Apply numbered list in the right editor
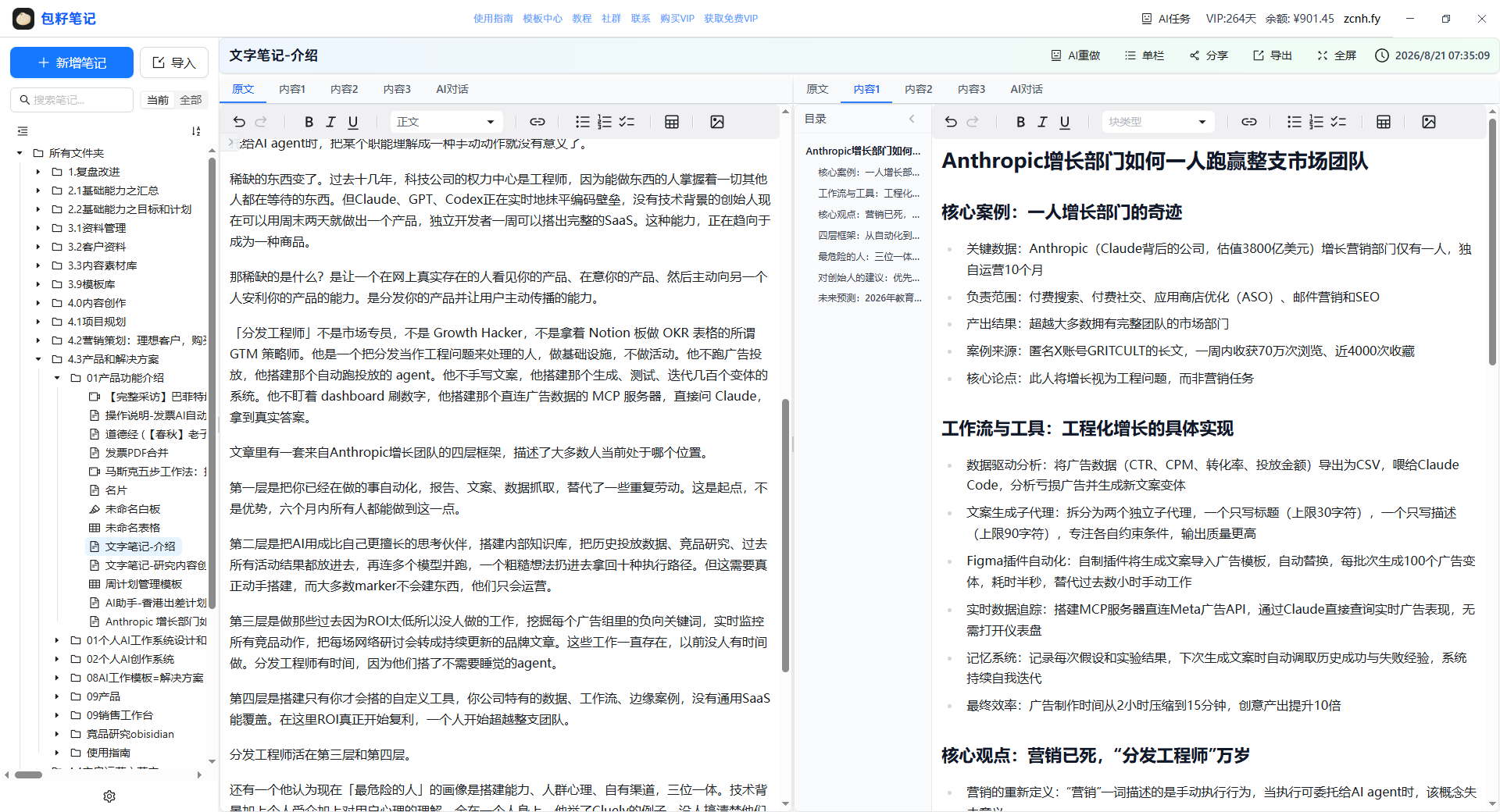The height and width of the screenshot is (812, 1500). click(x=1316, y=122)
